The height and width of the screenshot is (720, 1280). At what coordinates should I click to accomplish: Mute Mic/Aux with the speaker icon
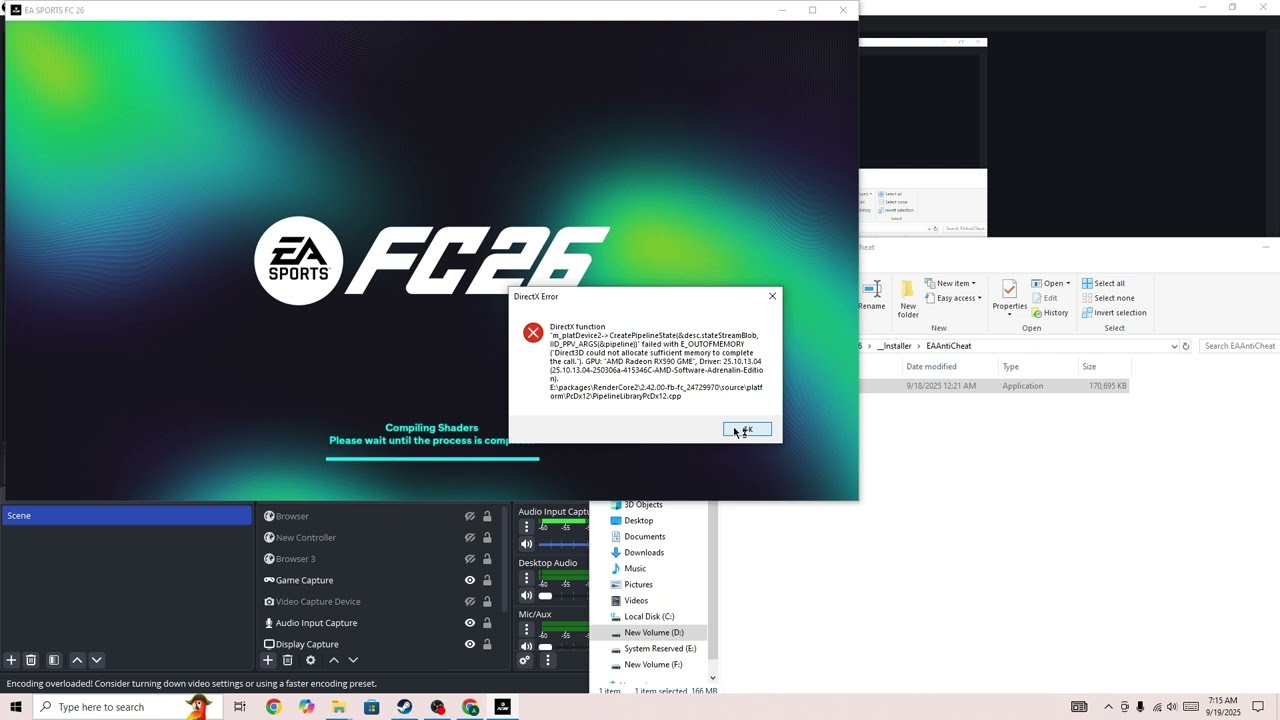click(x=526, y=646)
